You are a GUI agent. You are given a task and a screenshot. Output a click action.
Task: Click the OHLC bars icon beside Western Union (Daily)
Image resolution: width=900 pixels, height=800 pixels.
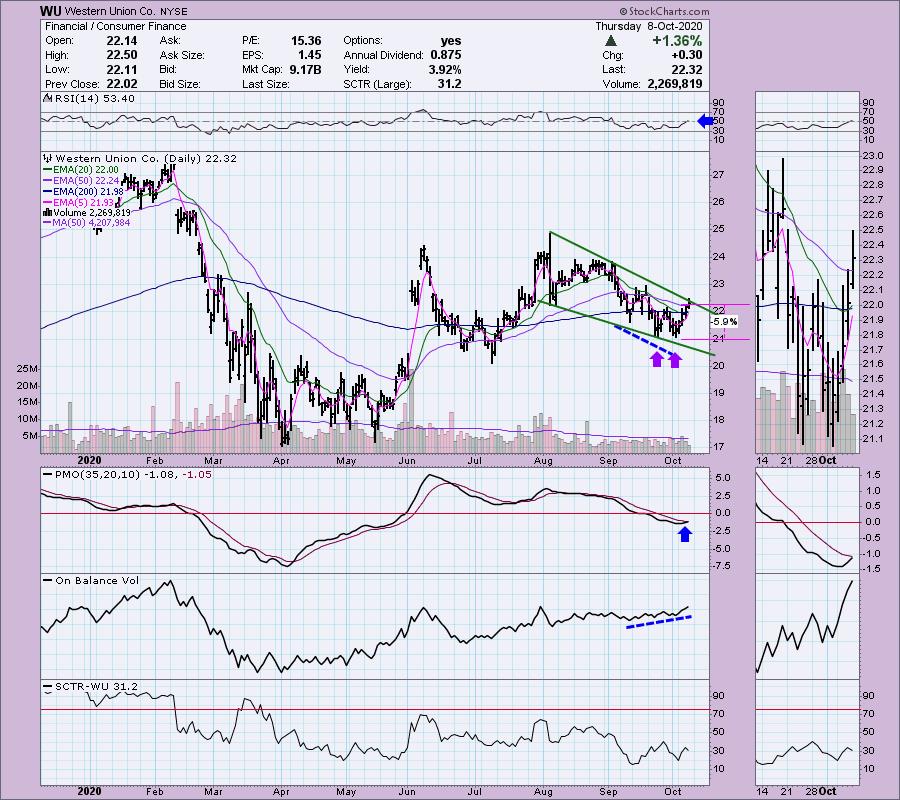pyautogui.click(x=48, y=158)
